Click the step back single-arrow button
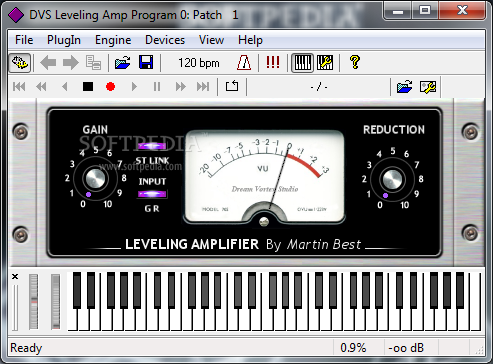493x364 pixels. (x=65, y=87)
